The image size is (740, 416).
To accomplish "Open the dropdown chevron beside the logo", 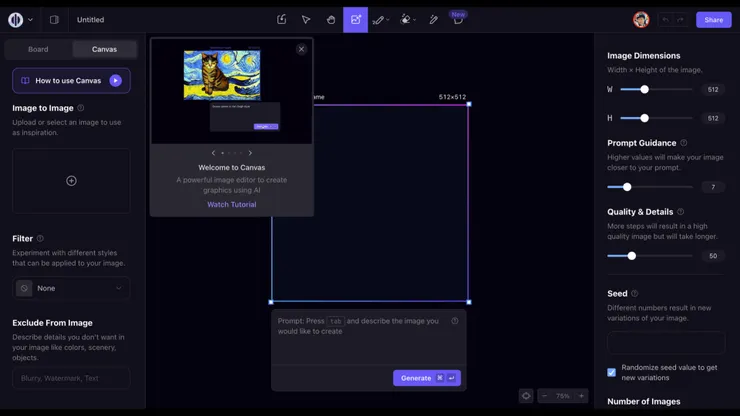I will click(31, 20).
